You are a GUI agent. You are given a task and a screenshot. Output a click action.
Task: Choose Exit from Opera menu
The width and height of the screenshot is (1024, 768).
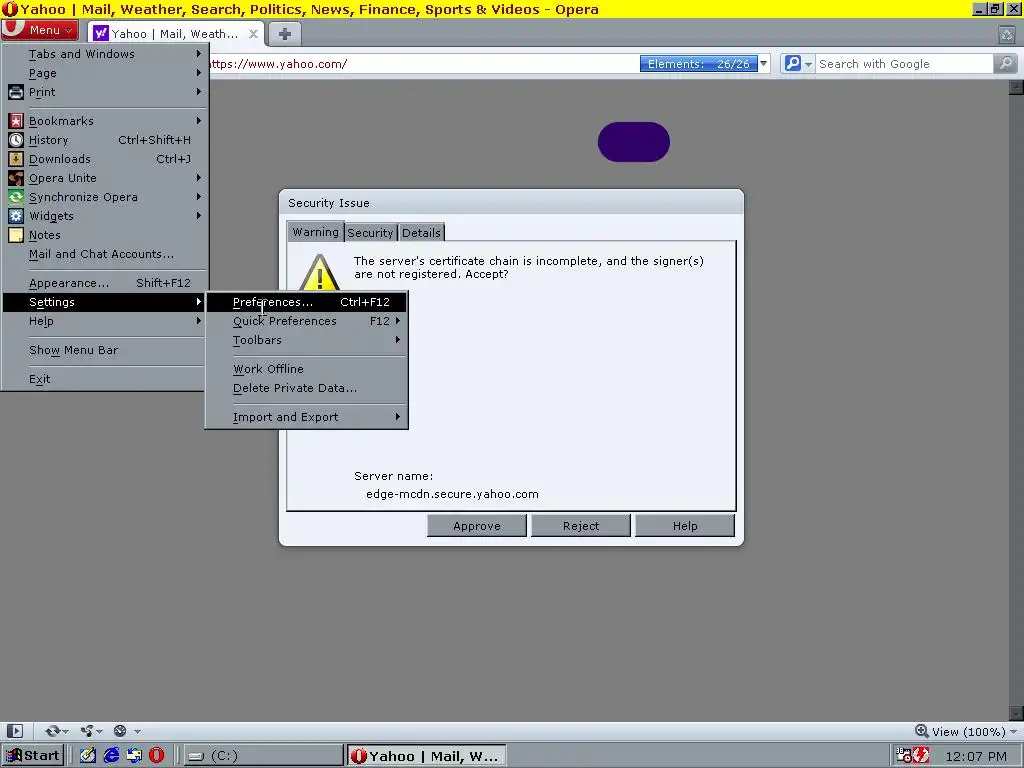click(105, 379)
